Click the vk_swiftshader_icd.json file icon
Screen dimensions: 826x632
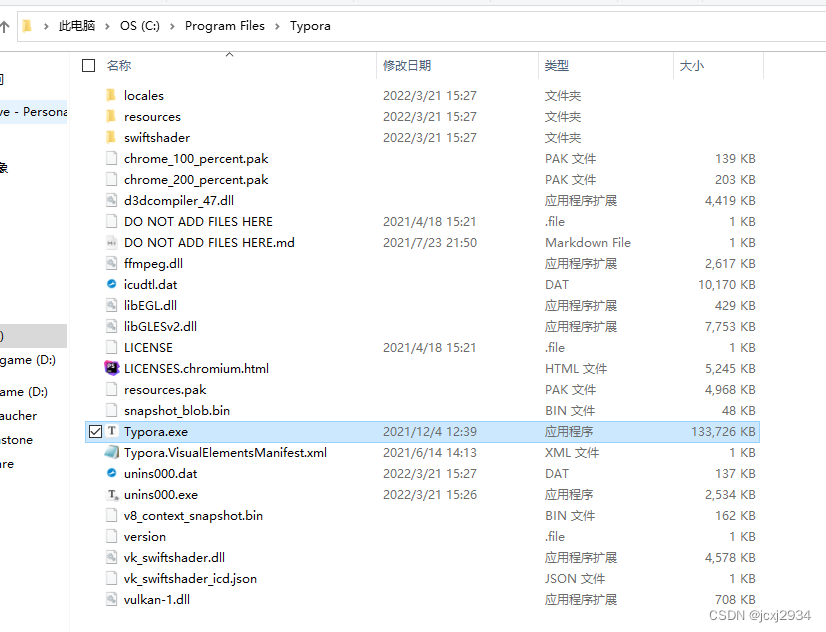[x=111, y=578]
